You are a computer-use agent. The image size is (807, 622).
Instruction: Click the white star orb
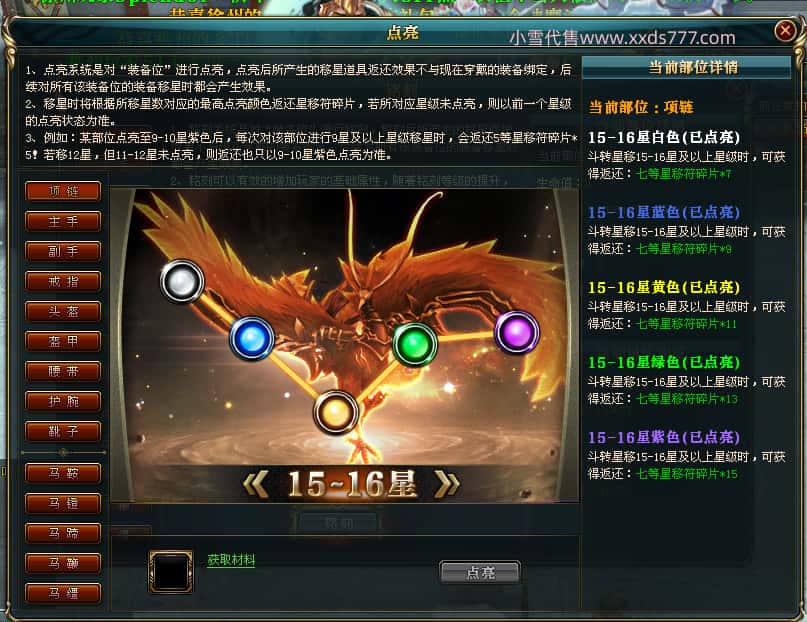point(182,281)
